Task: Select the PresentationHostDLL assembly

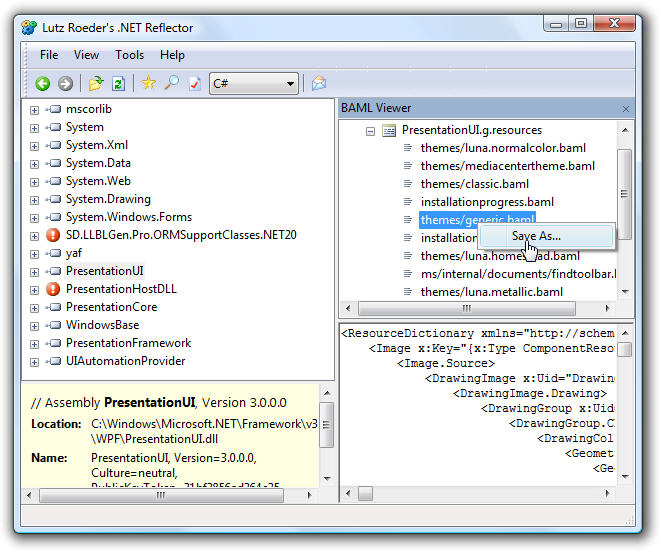Action: [x=121, y=289]
